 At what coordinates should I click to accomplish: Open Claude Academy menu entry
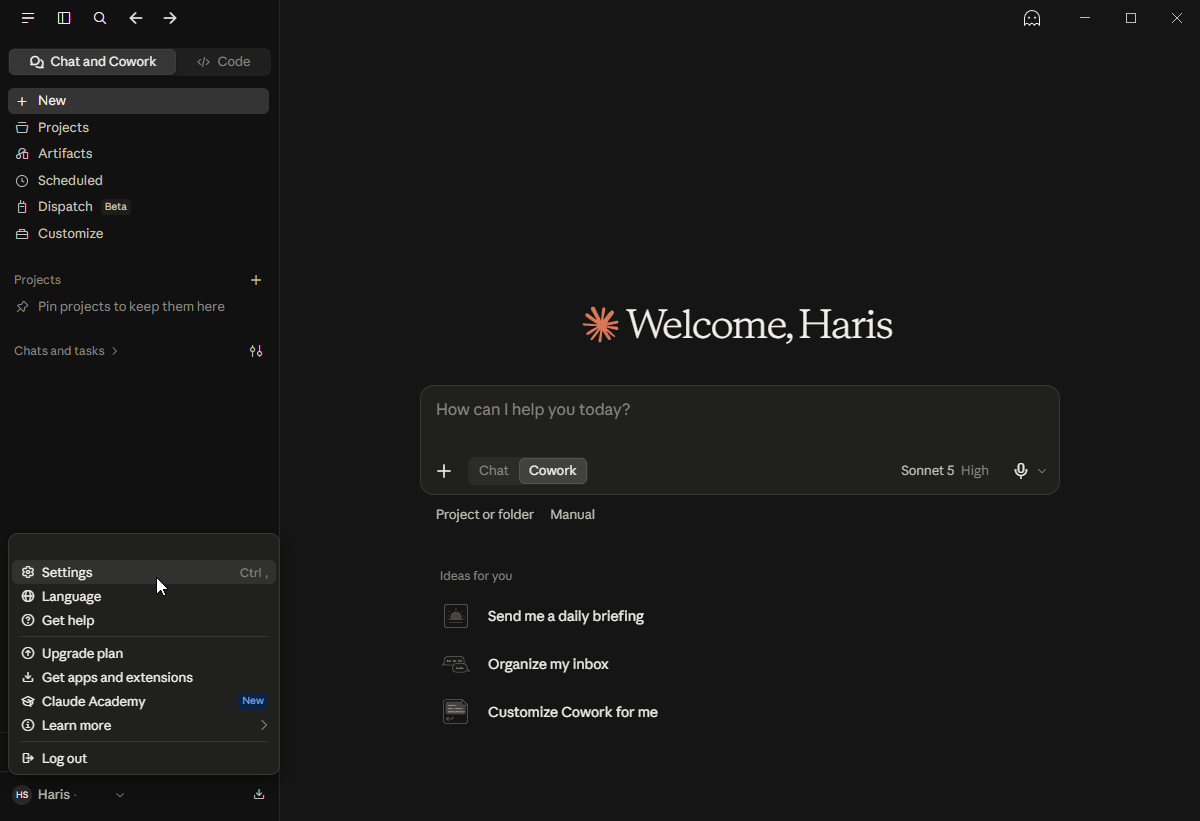click(x=144, y=701)
